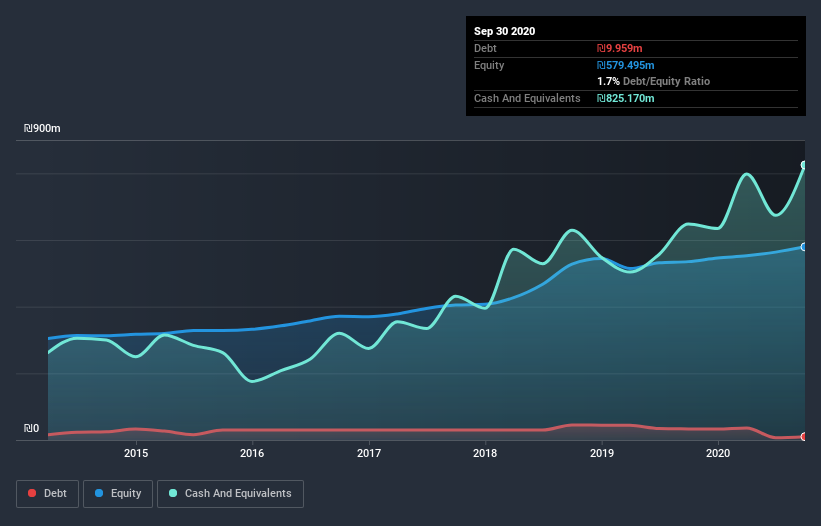
Task: Click the Debt label in tooltip
Action: coord(485,48)
